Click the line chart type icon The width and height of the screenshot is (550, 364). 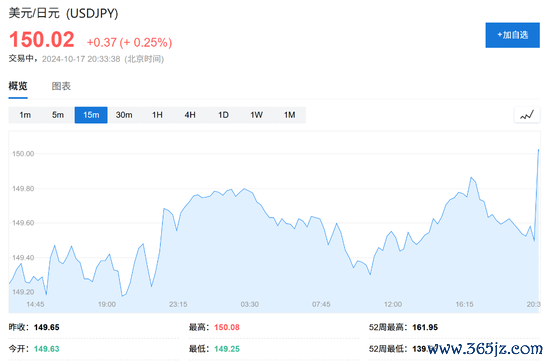[x=527, y=115]
